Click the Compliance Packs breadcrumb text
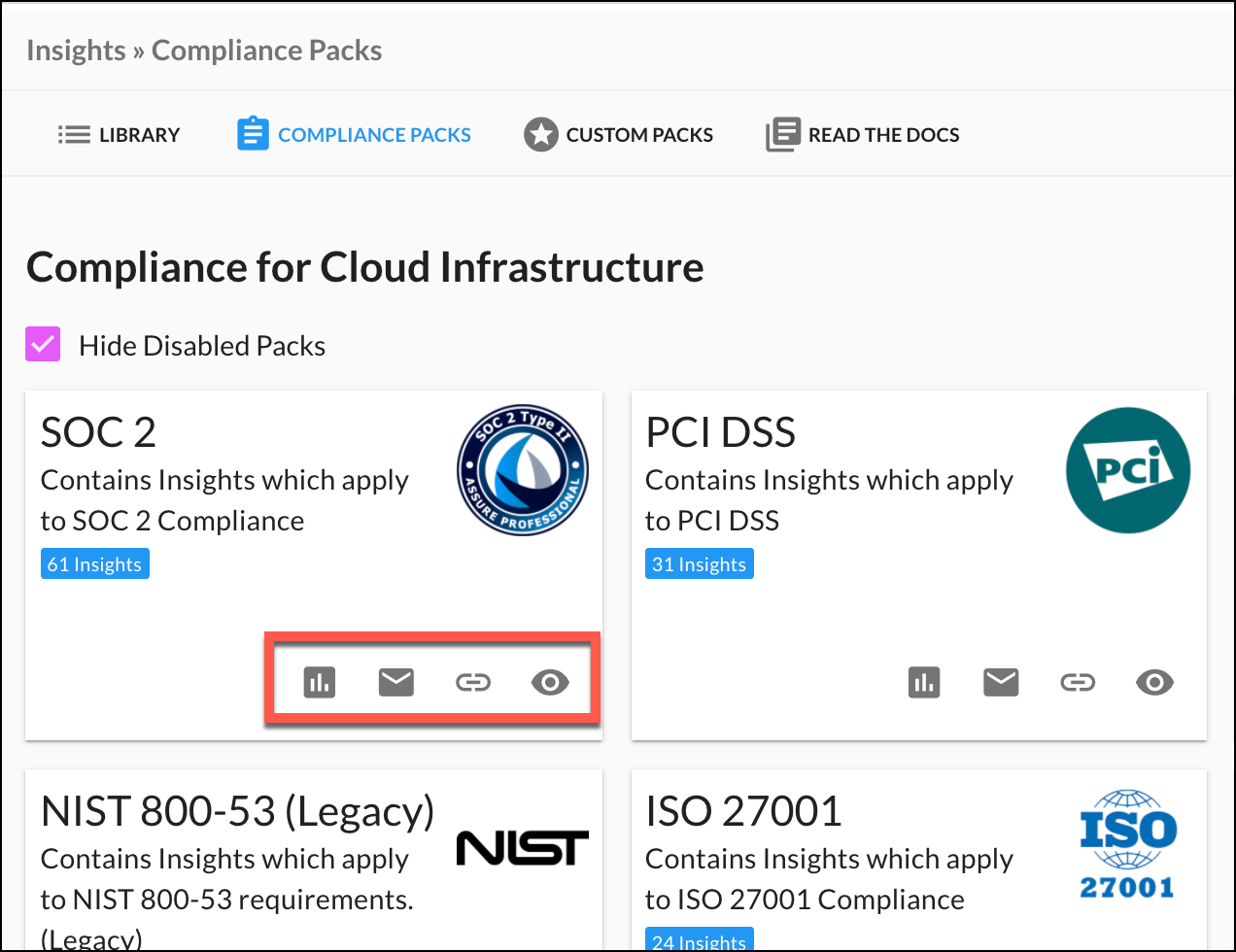1236x952 pixels. point(267,51)
